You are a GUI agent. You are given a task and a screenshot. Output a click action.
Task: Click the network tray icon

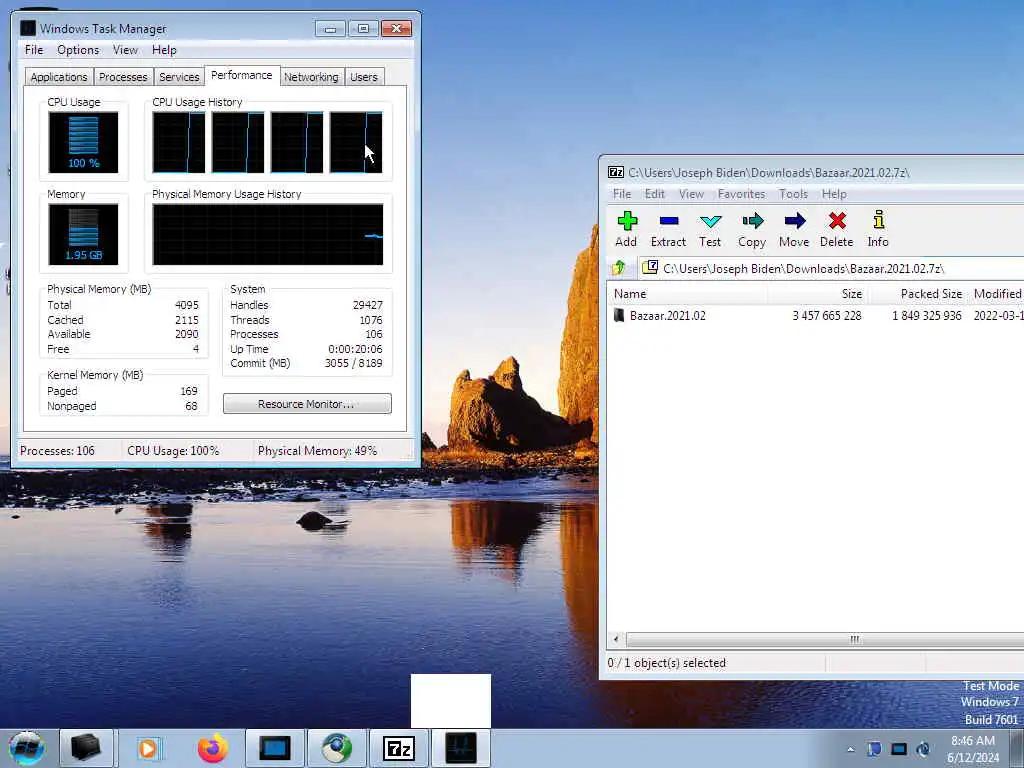899,749
